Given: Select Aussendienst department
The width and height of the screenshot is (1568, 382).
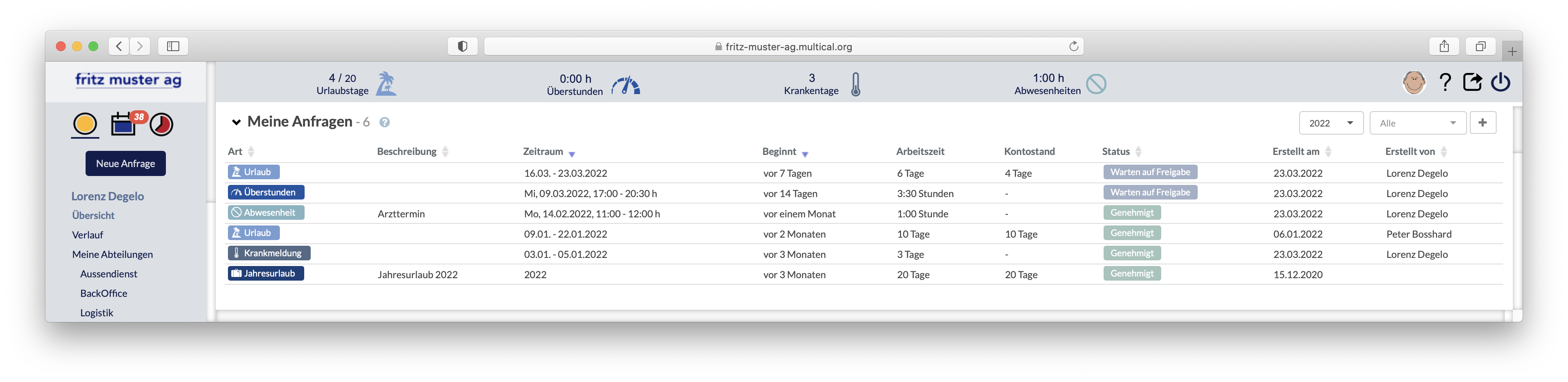Looking at the screenshot, I should coord(109,274).
